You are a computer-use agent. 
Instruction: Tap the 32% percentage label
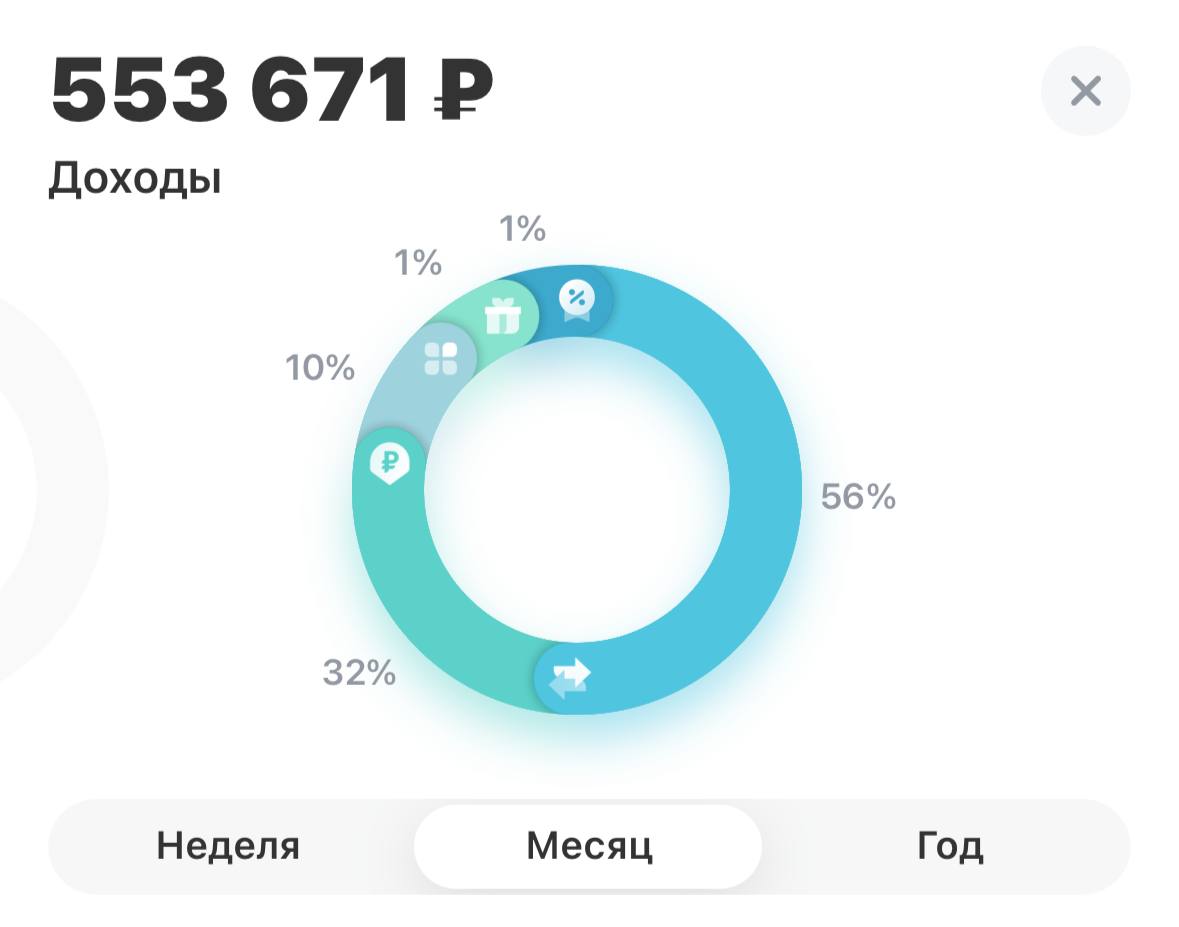pyautogui.click(x=359, y=672)
